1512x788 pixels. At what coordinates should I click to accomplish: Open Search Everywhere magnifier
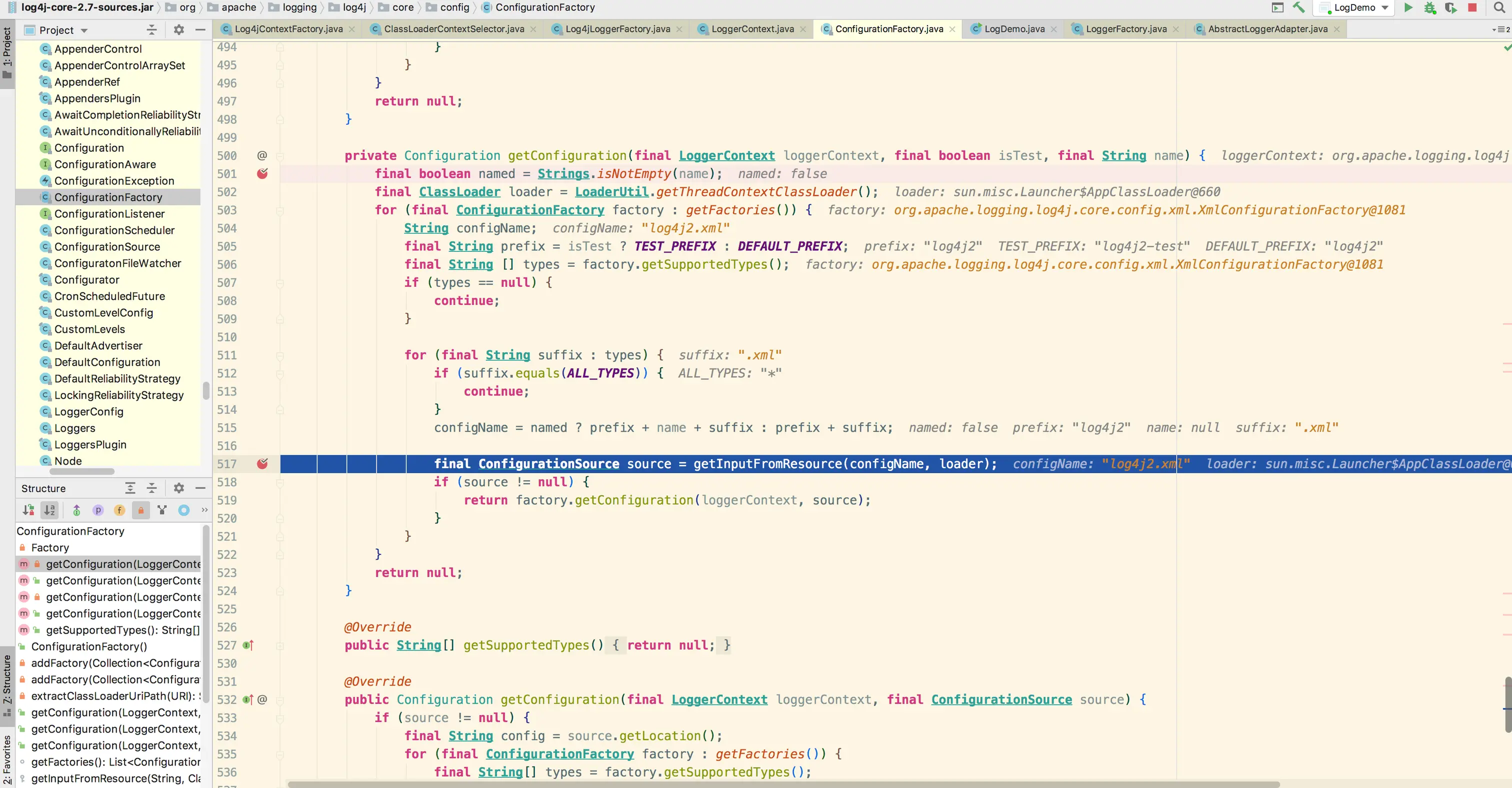pos(1498,7)
